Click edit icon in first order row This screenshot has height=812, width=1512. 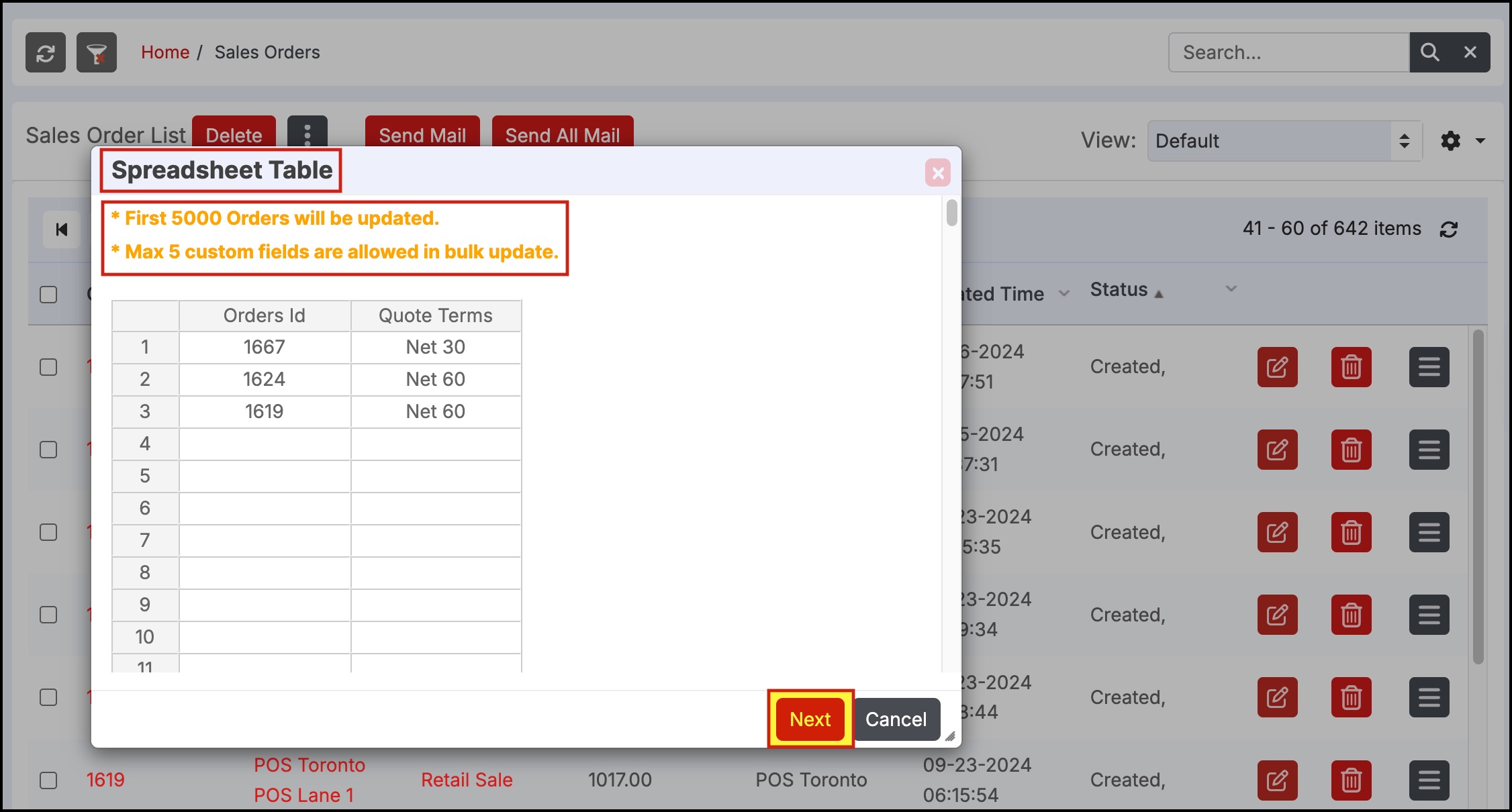(x=1277, y=367)
